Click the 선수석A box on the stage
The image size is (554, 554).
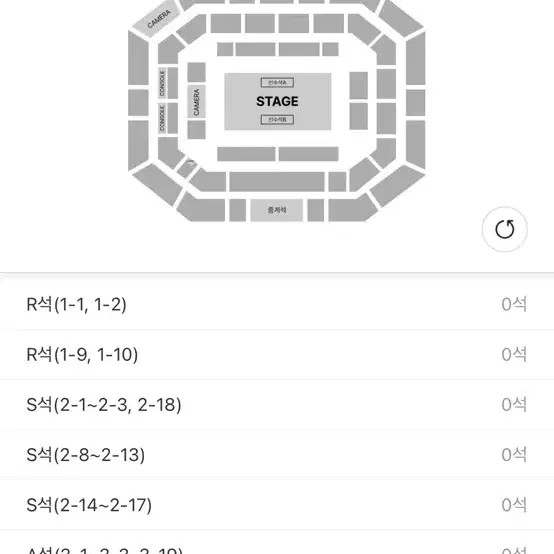(x=277, y=83)
